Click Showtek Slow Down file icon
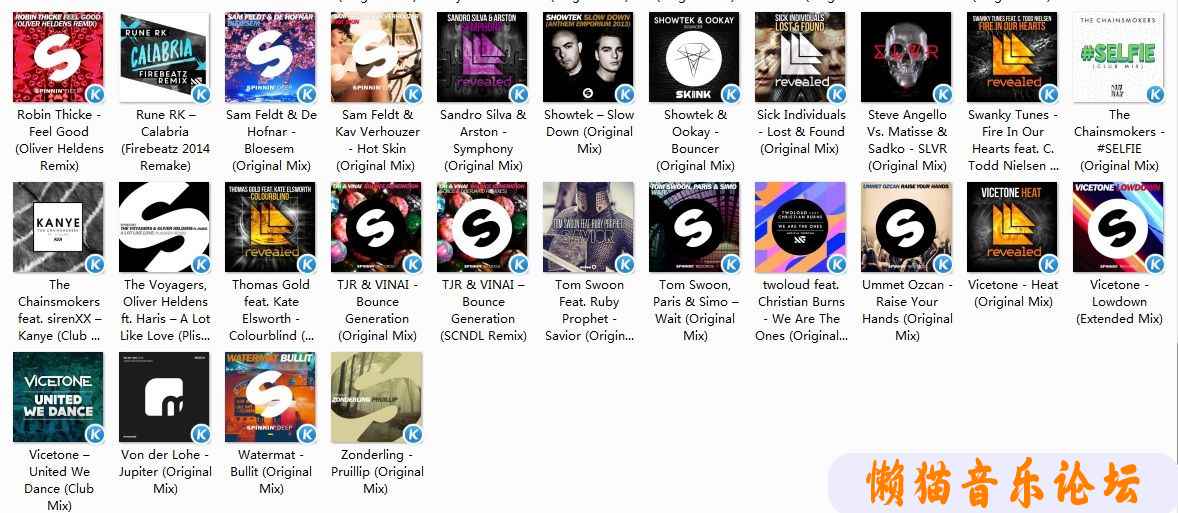This screenshot has width=1178, height=513. click(588, 57)
